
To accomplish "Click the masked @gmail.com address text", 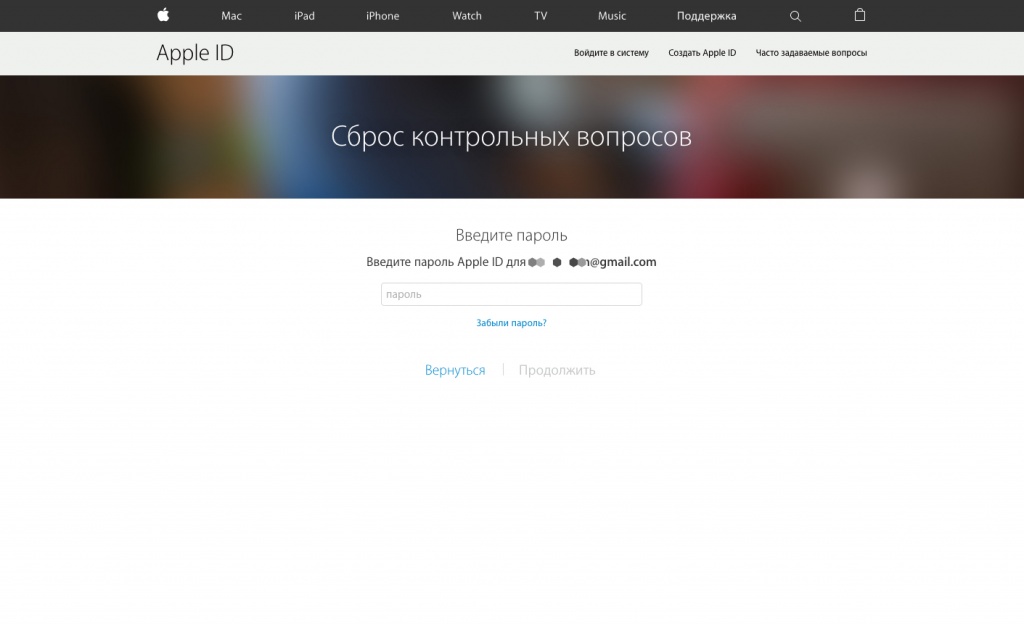I will pos(592,262).
